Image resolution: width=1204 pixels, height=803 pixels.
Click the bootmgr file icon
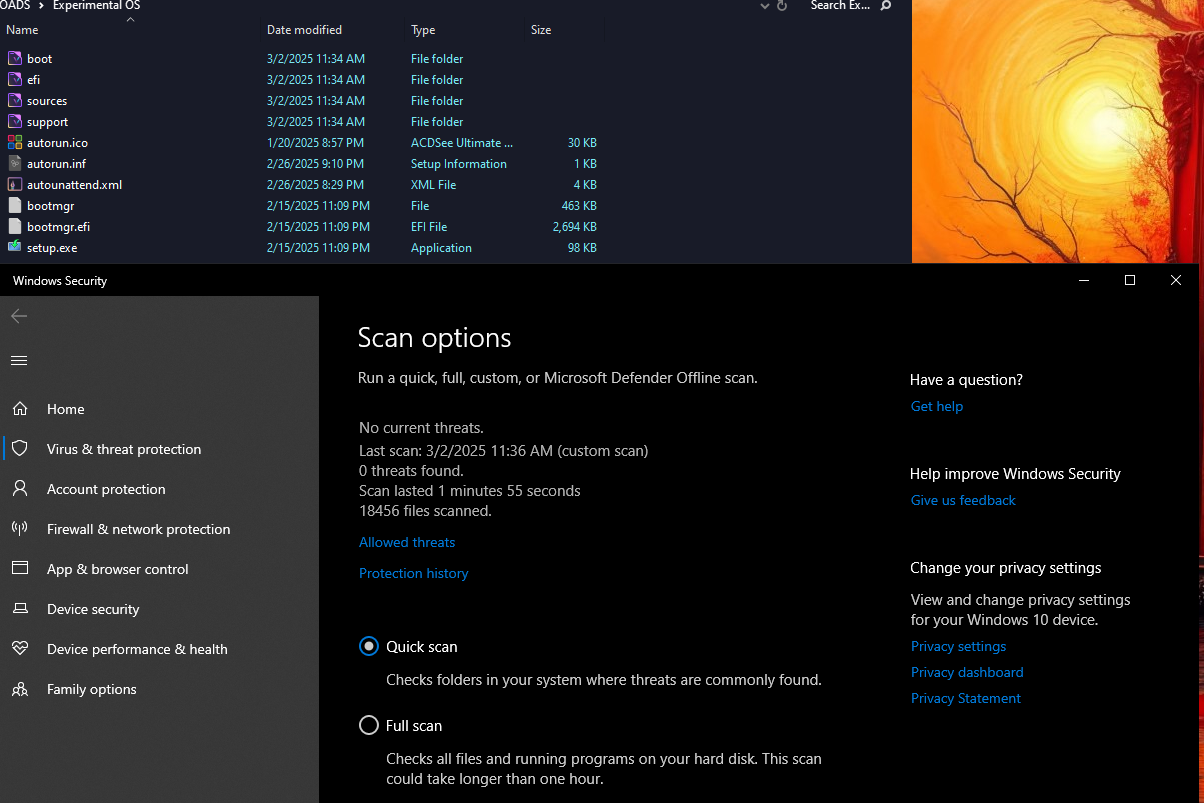click(x=14, y=206)
